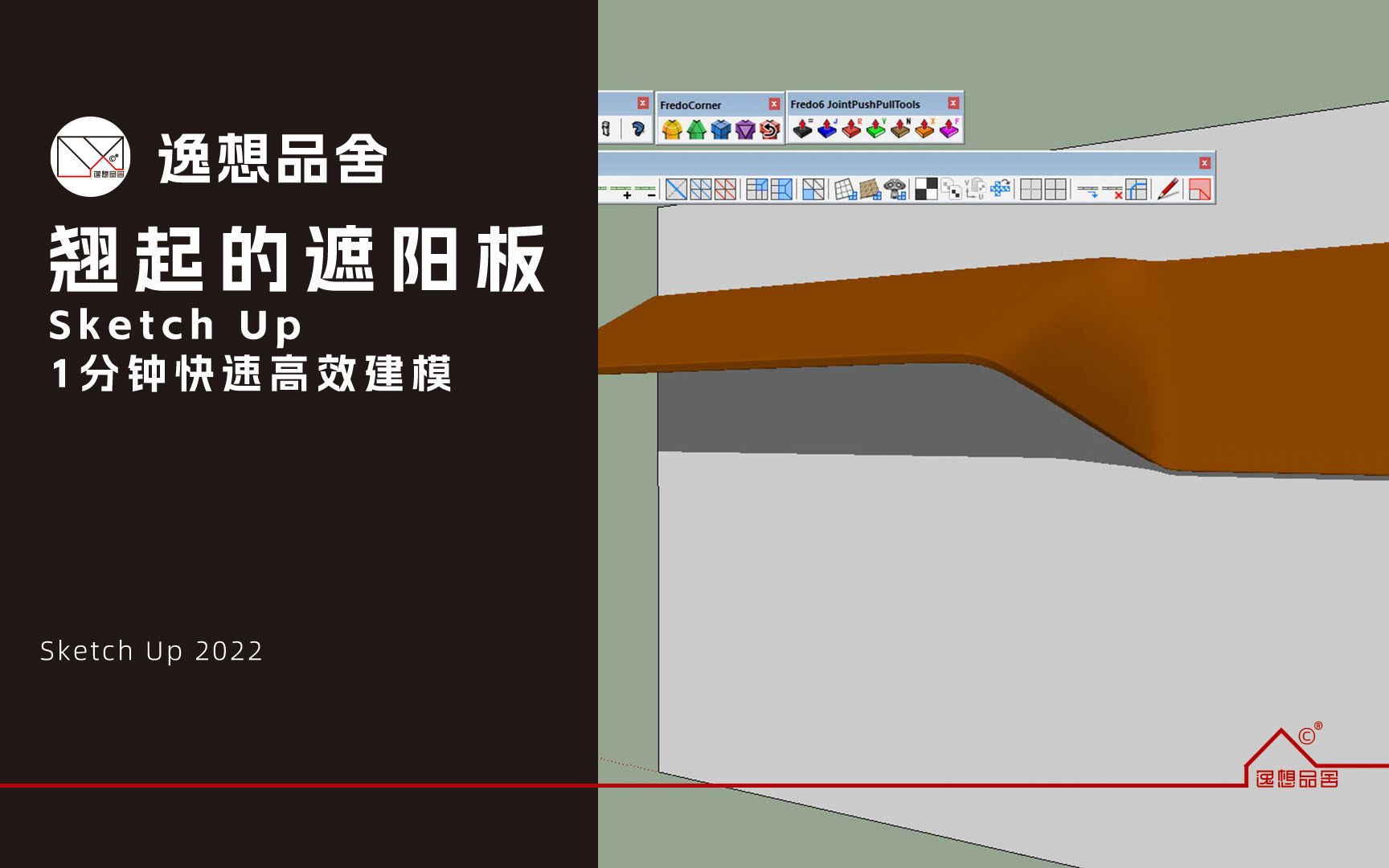
Task: Click the dashed line plus icon
Action: point(621,190)
